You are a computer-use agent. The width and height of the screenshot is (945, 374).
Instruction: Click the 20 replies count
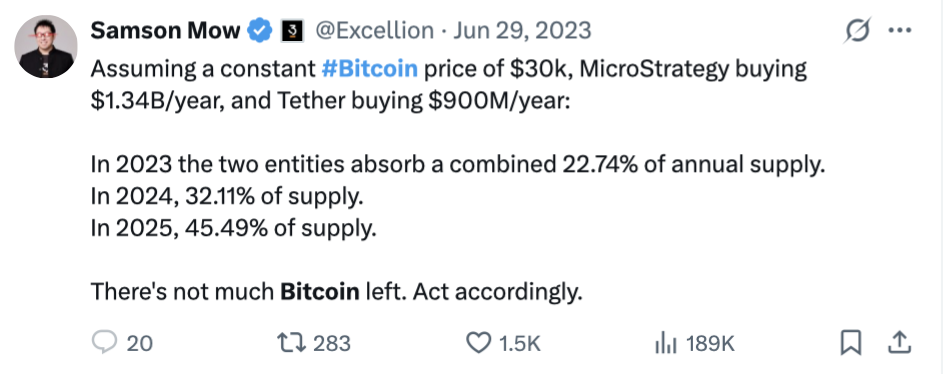140,344
